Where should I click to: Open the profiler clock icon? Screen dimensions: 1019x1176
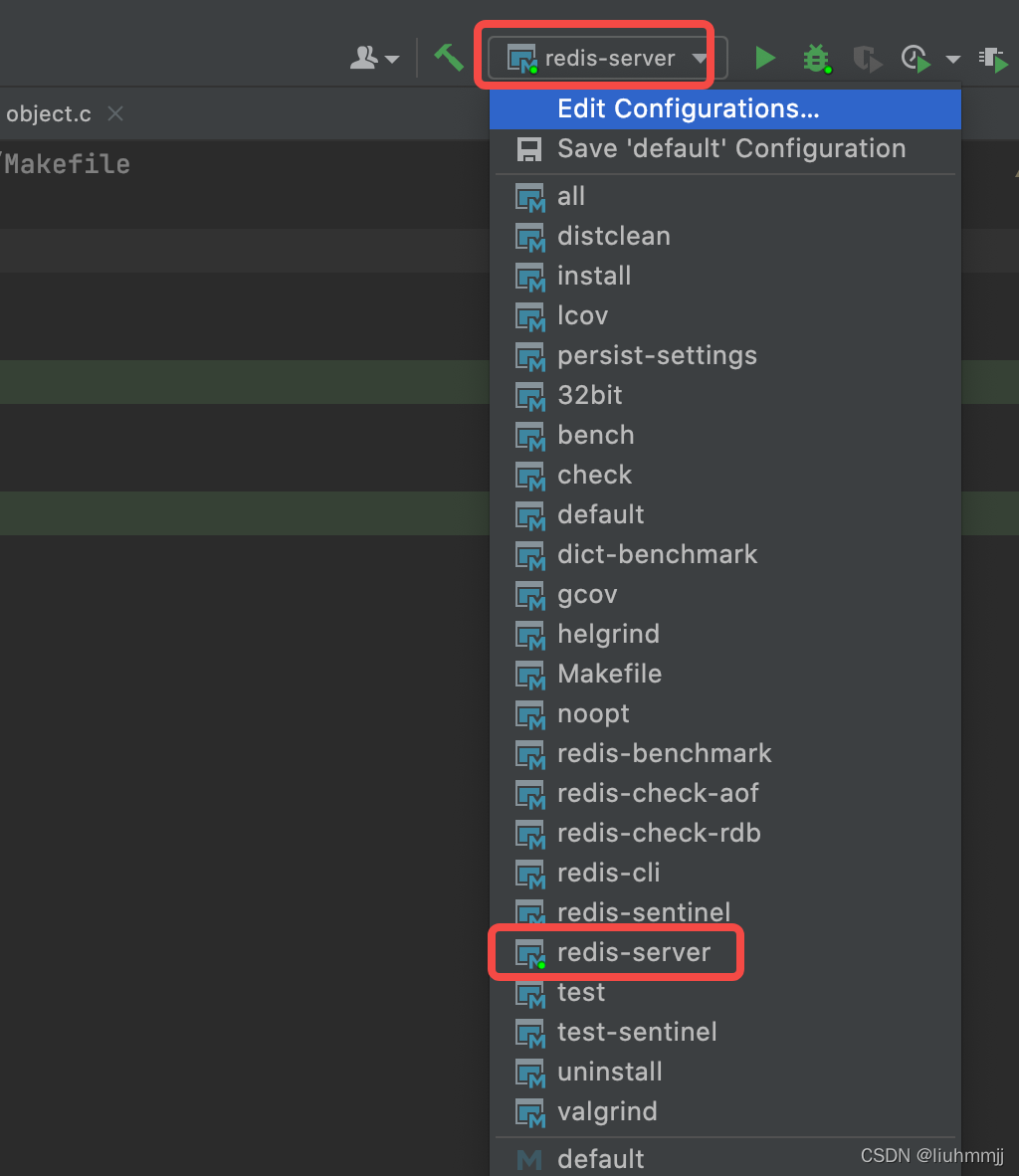click(x=916, y=58)
